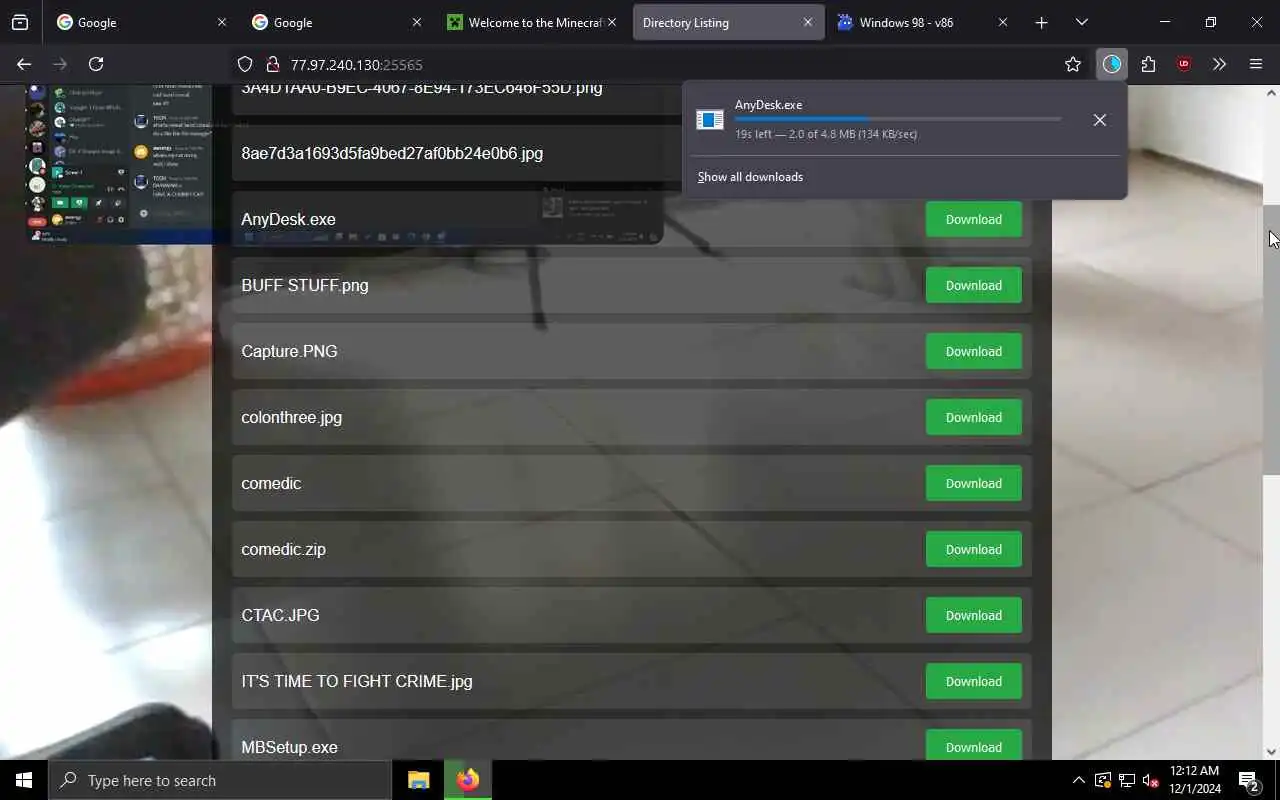Image resolution: width=1280 pixels, height=800 pixels.
Task: Download CTAC.JPG
Action: click(x=973, y=615)
